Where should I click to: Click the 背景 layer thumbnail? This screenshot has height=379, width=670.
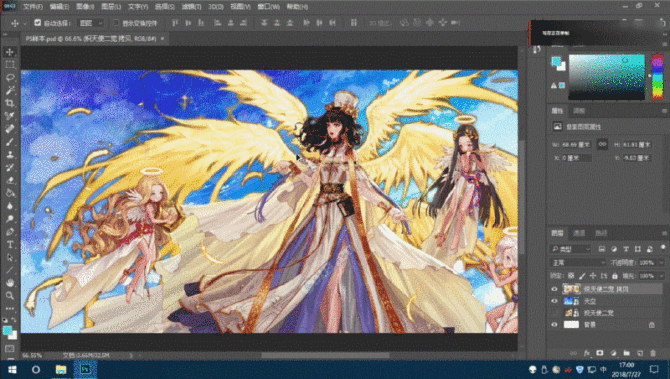[x=571, y=325]
